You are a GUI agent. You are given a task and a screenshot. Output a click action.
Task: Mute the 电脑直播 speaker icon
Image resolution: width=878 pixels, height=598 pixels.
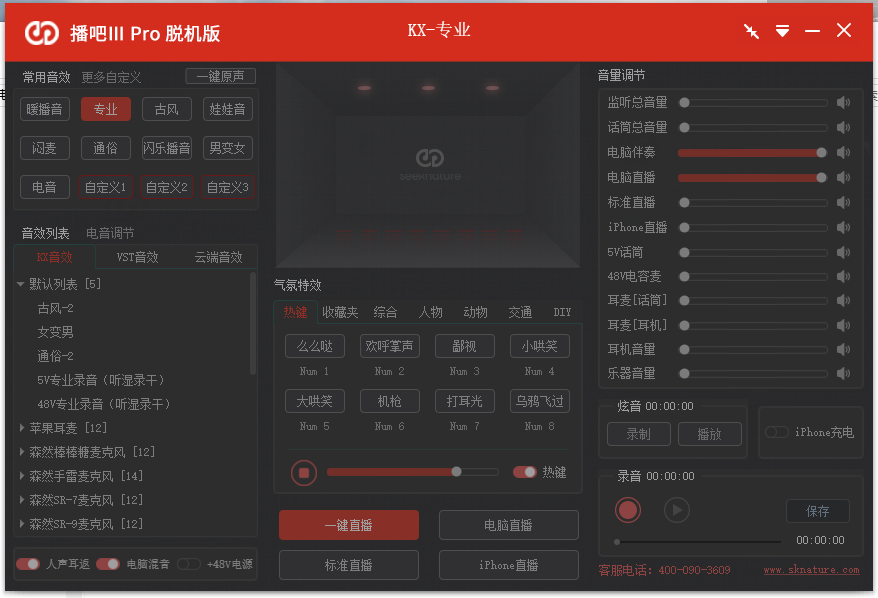[843, 177]
